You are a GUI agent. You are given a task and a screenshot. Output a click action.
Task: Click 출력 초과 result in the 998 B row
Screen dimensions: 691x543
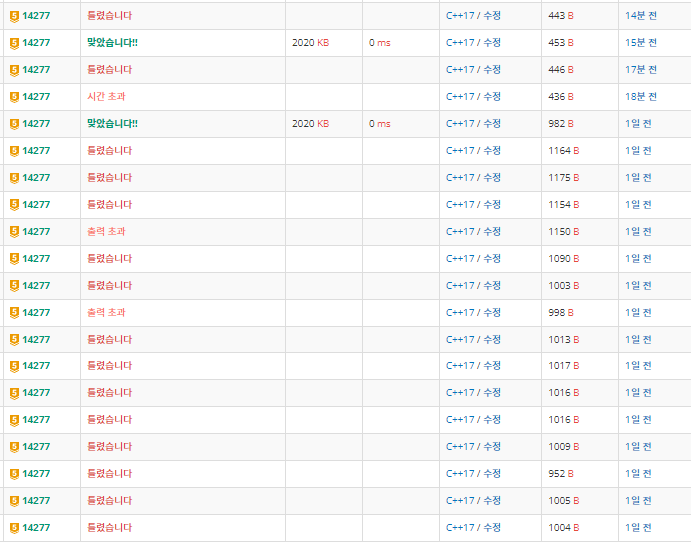[106, 312]
